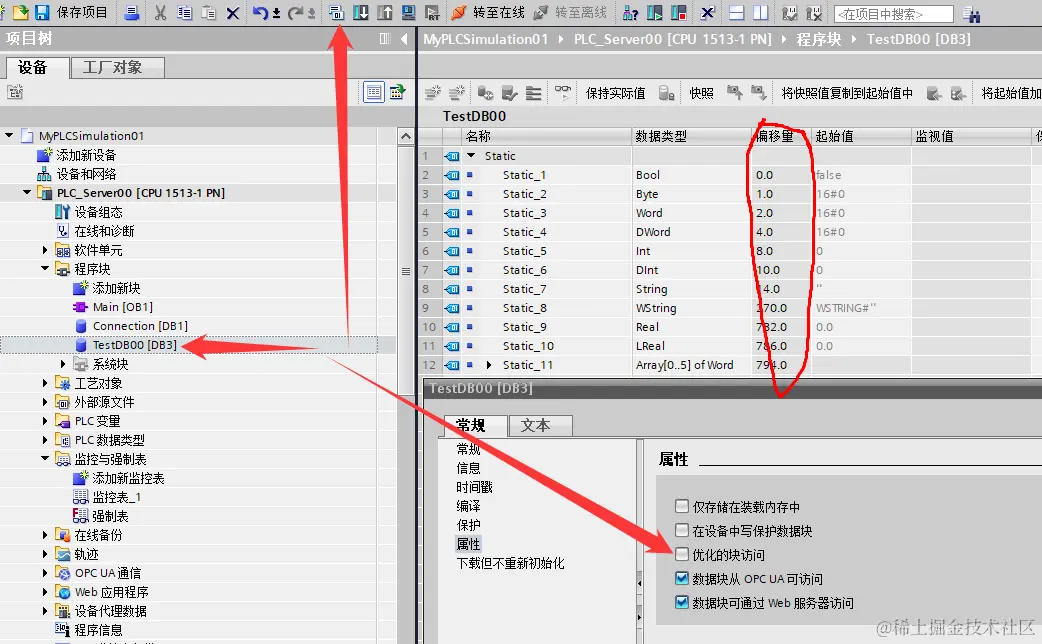Click the Undo arrow icon
Screen dimensions: 1042x644
pos(260,12)
